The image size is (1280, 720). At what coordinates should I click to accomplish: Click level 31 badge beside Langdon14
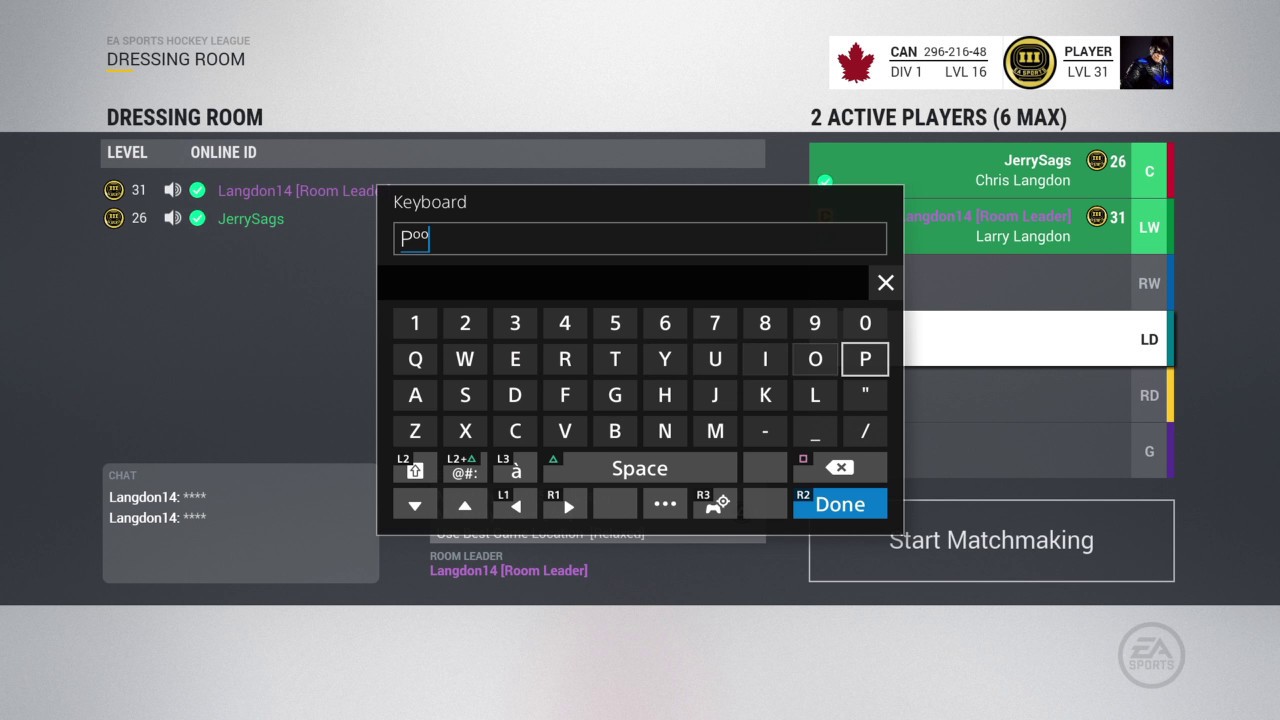pyautogui.click(x=114, y=190)
